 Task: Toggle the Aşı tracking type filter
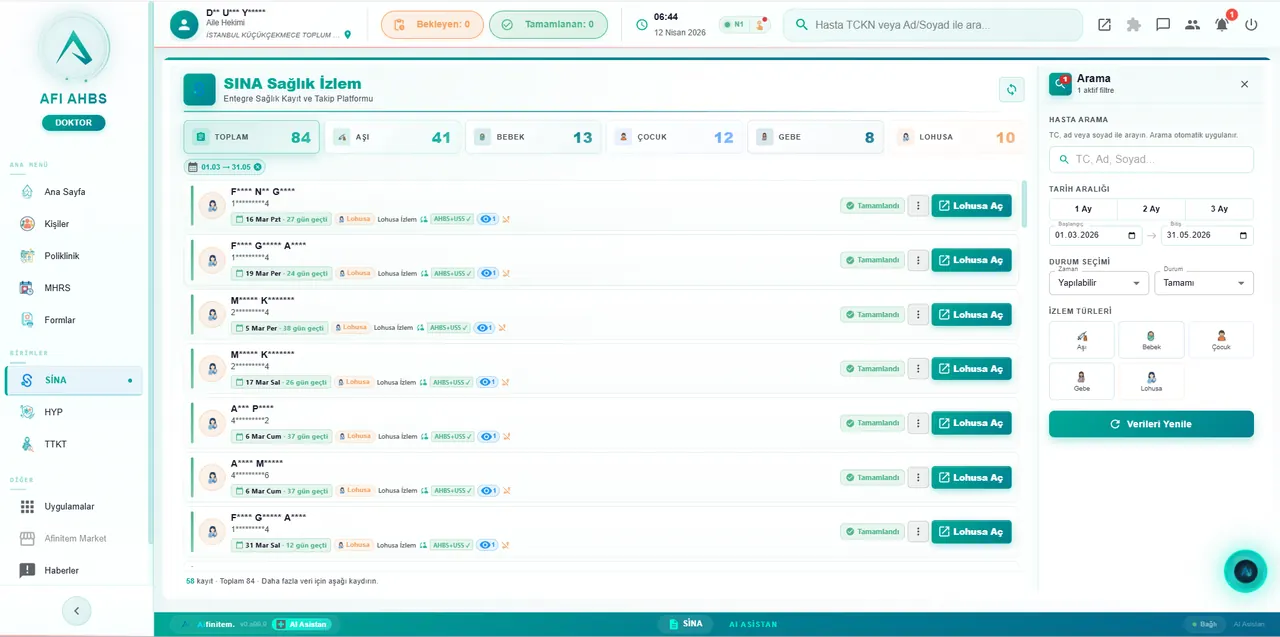tap(1082, 340)
